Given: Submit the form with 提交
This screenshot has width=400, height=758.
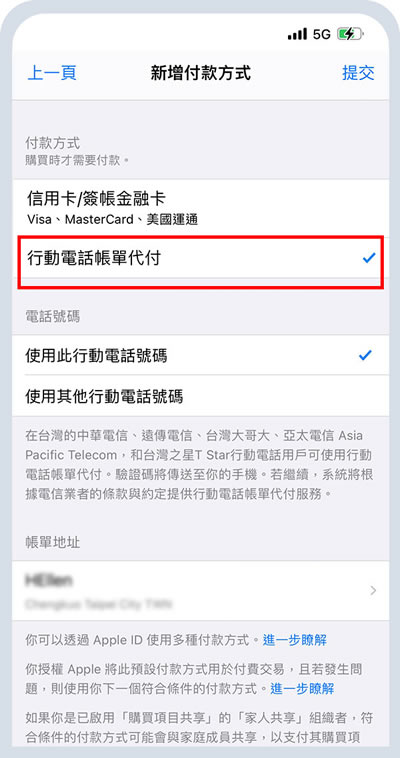Looking at the screenshot, I should click(x=358, y=73).
